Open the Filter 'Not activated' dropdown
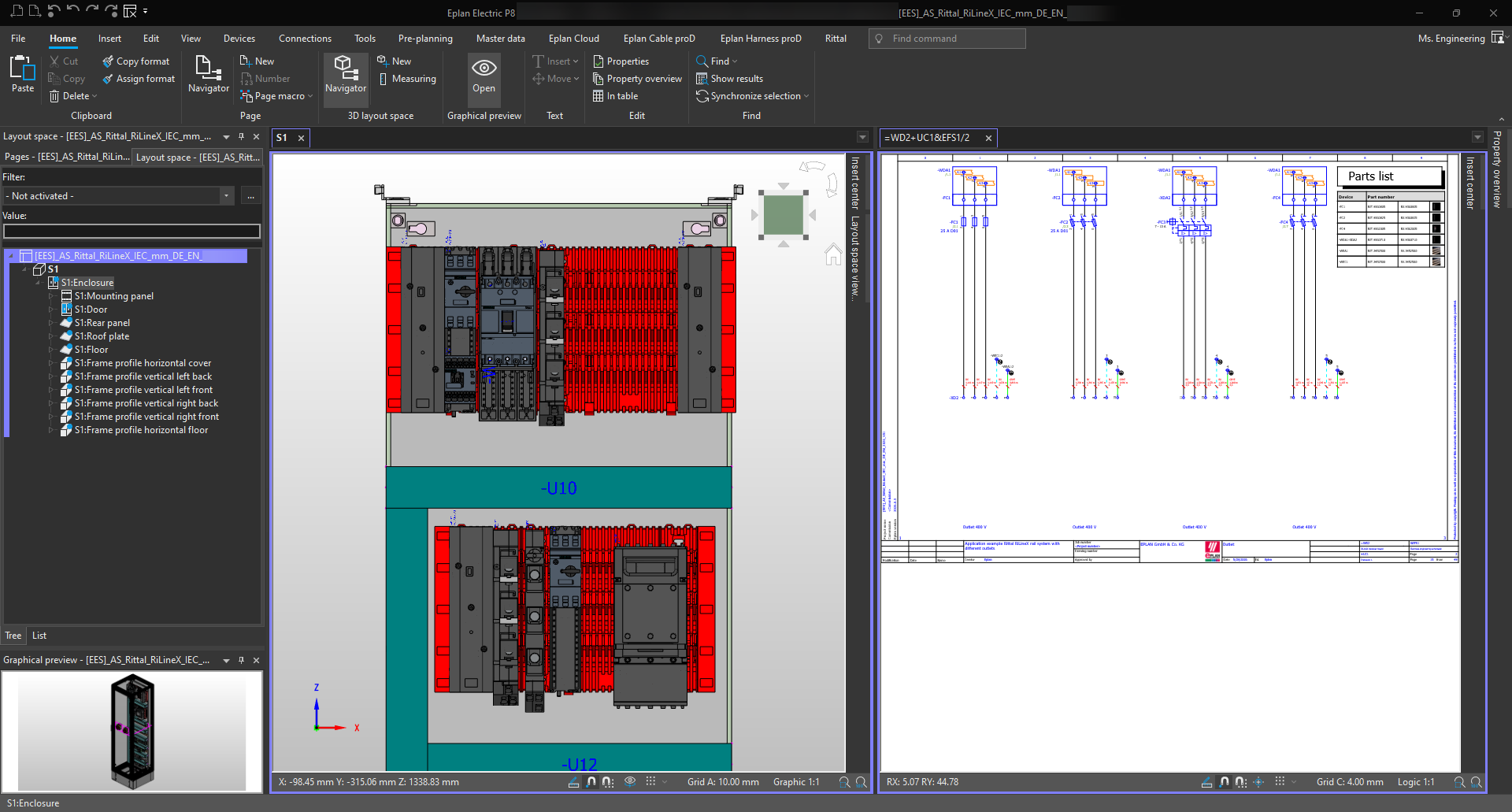1512x812 pixels. click(x=227, y=196)
